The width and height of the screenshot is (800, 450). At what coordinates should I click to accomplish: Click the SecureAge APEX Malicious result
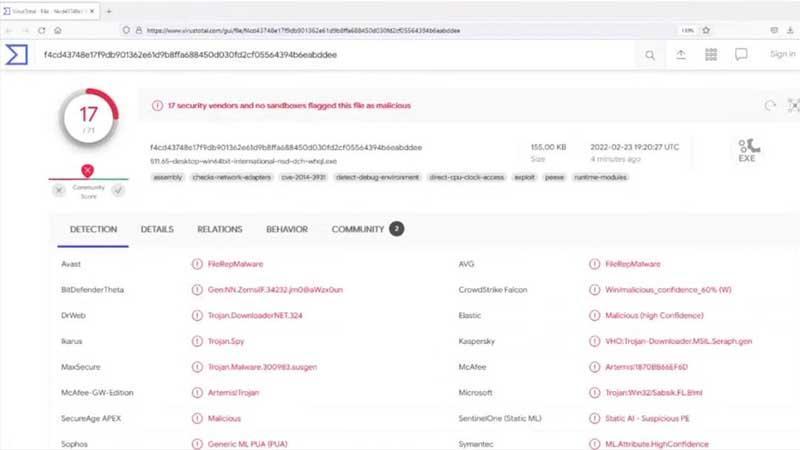(224, 418)
